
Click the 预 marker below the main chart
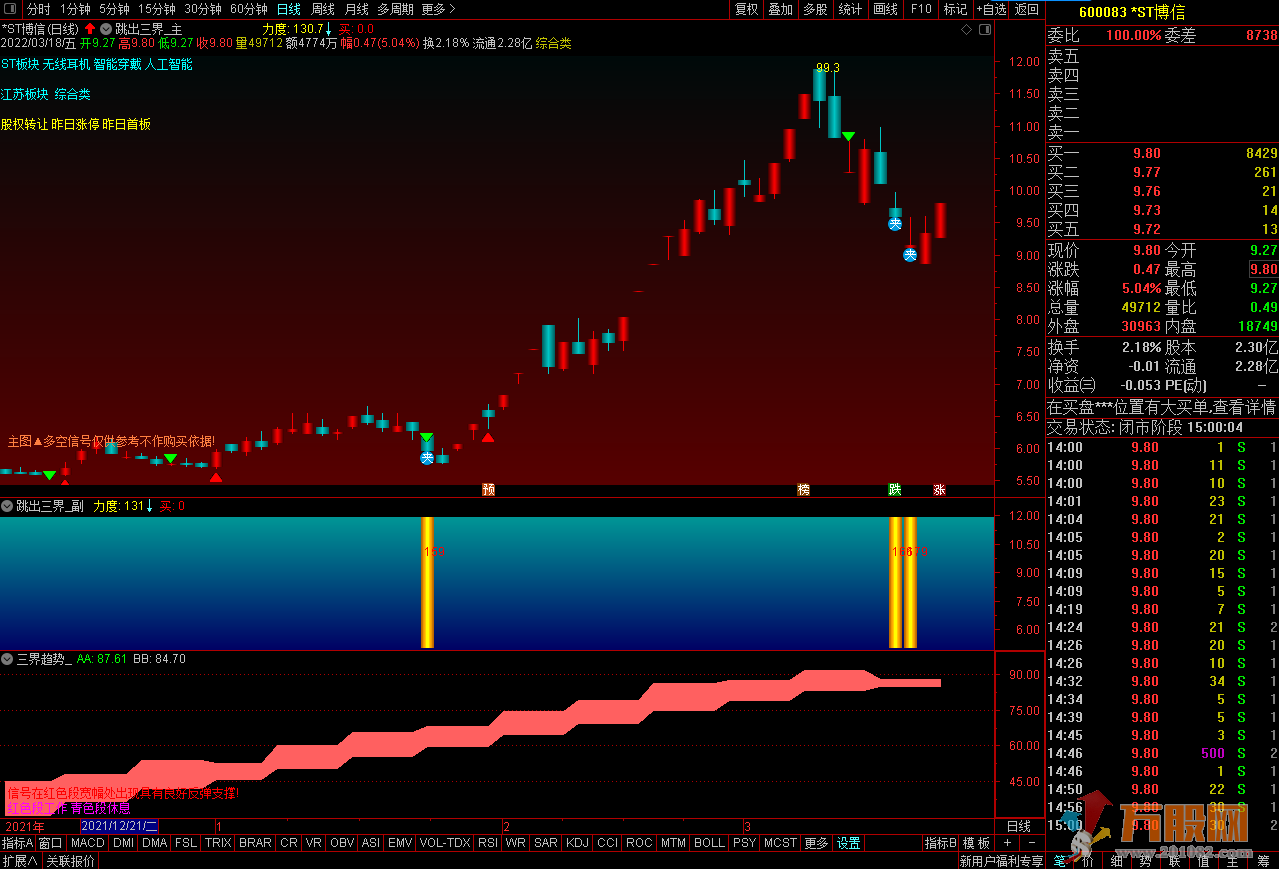point(488,490)
